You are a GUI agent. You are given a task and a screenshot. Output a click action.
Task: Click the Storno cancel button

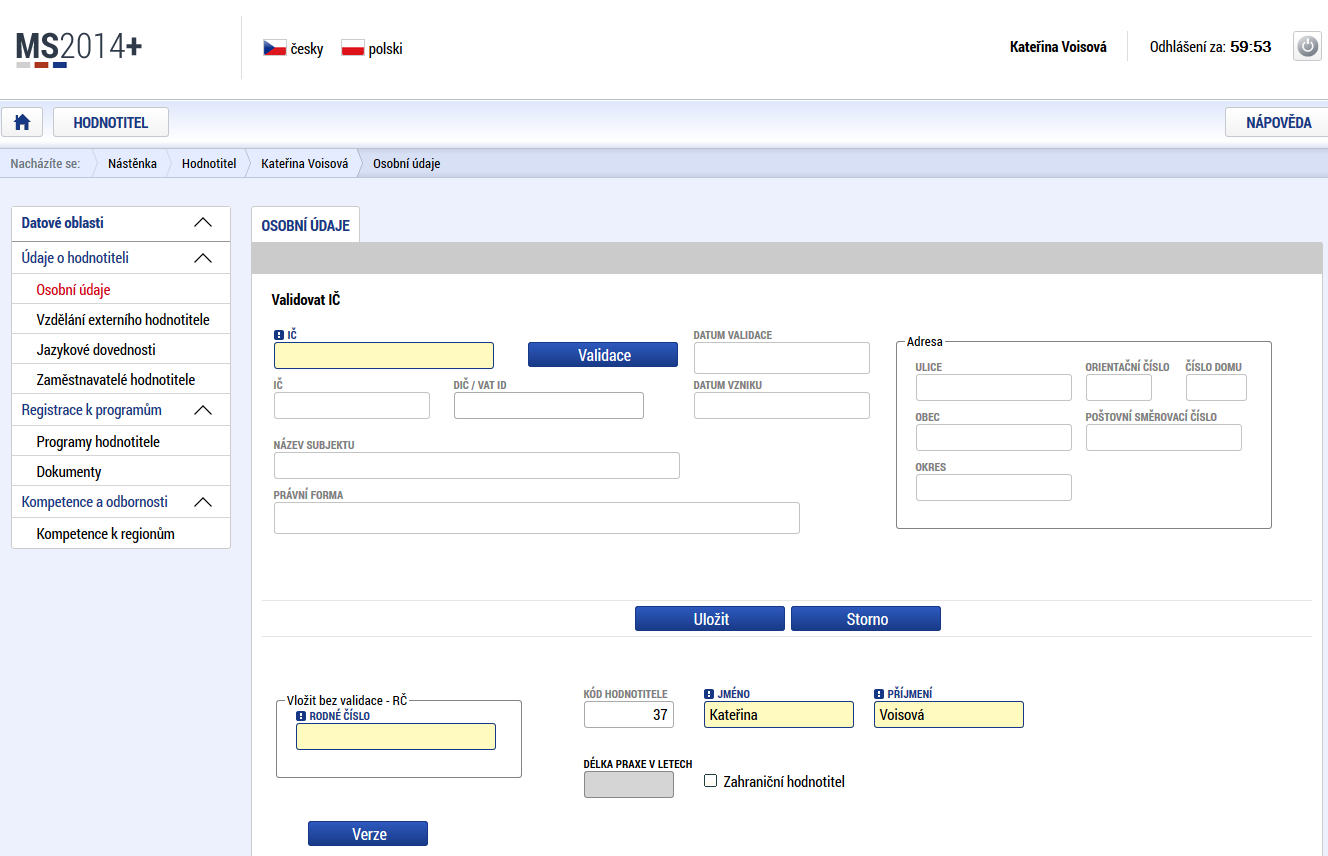tap(866, 619)
